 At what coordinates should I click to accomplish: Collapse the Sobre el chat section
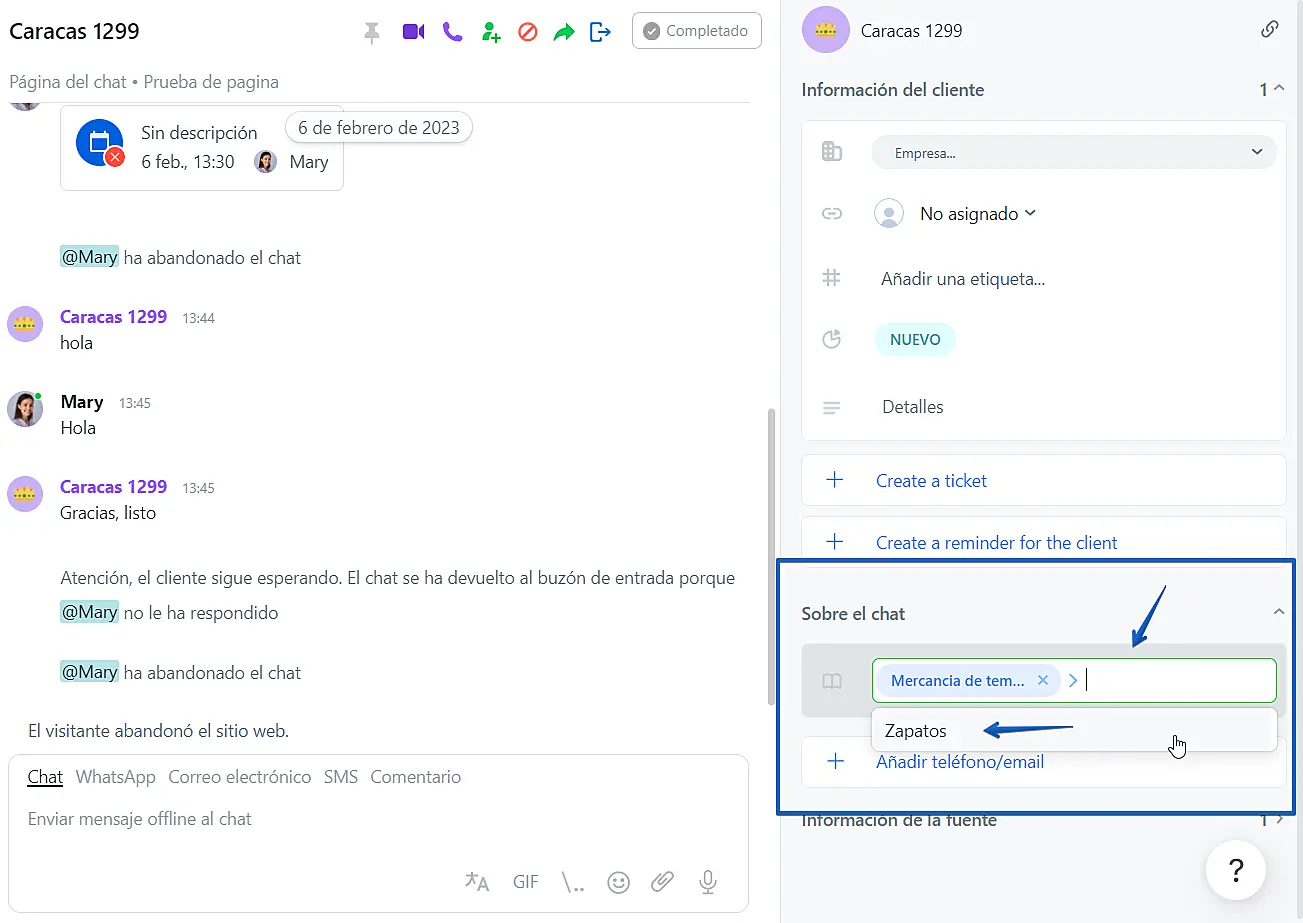point(1278,611)
